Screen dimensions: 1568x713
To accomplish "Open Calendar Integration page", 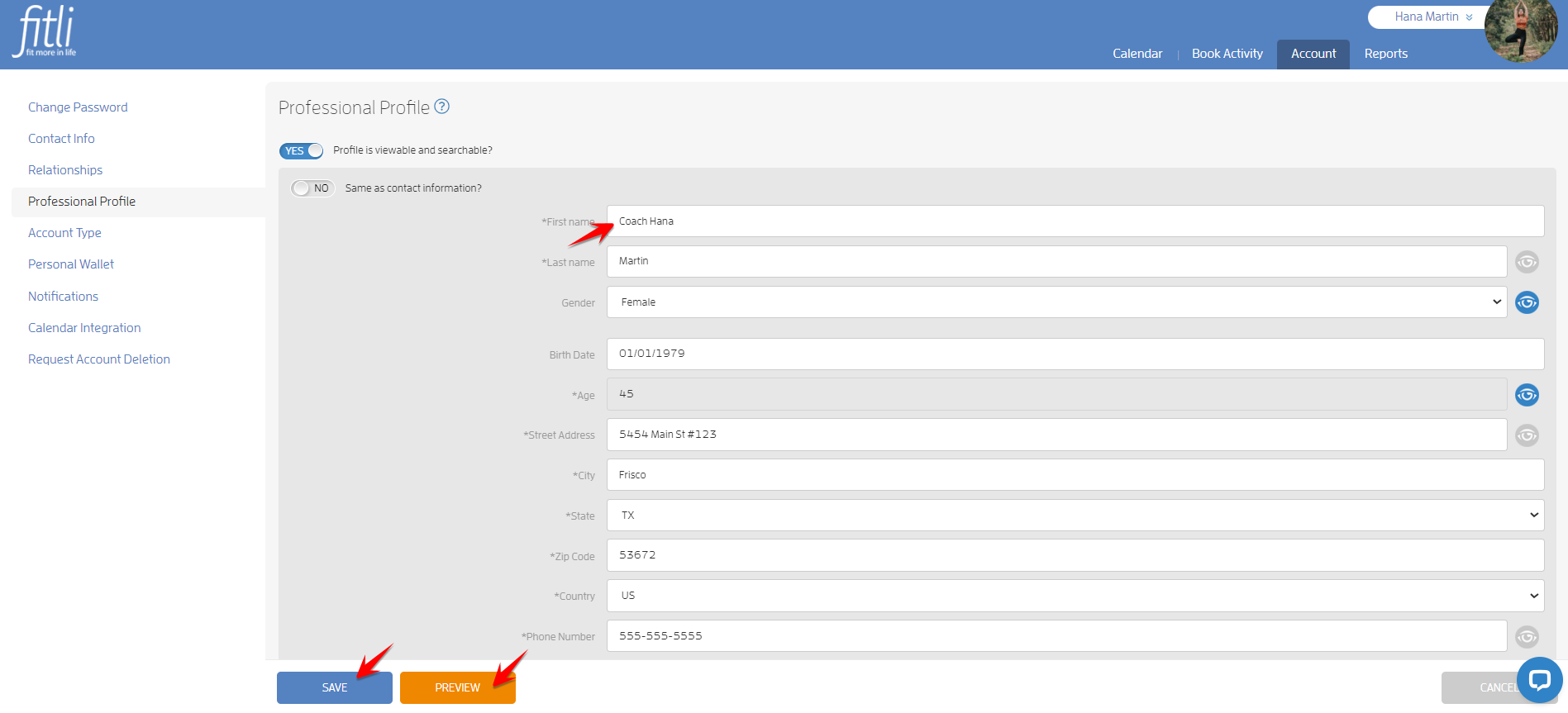I will tap(84, 328).
